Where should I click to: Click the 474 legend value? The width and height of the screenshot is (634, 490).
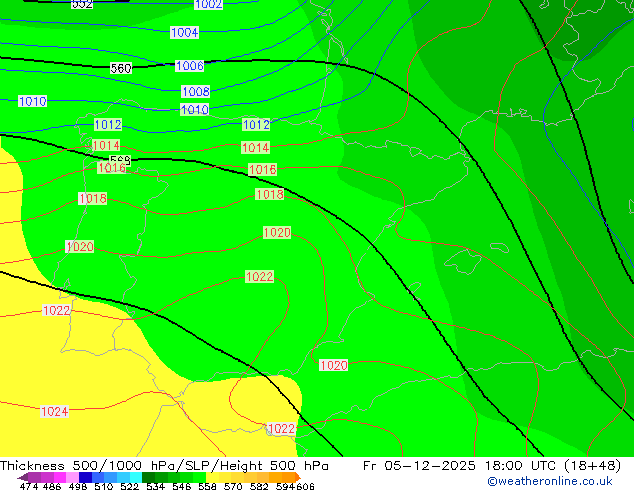(x=29, y=486)
